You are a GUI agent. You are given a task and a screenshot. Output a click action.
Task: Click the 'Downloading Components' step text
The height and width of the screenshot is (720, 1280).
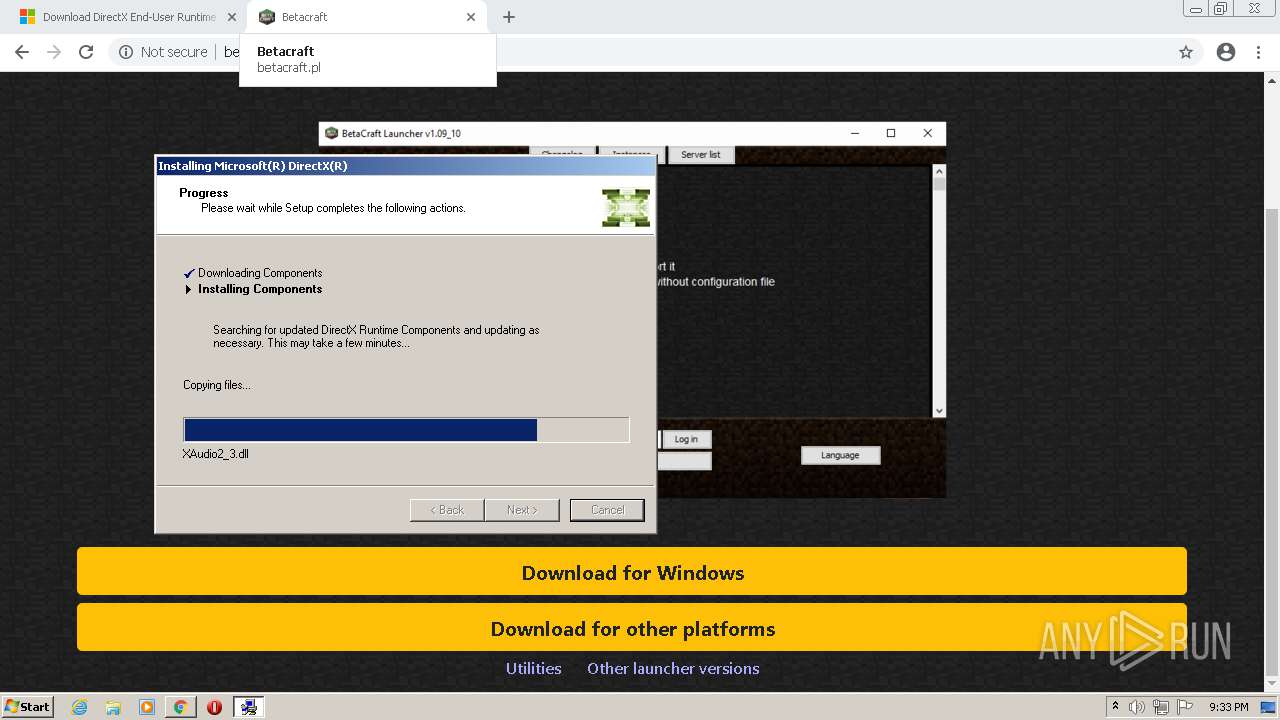click(260, 273)
